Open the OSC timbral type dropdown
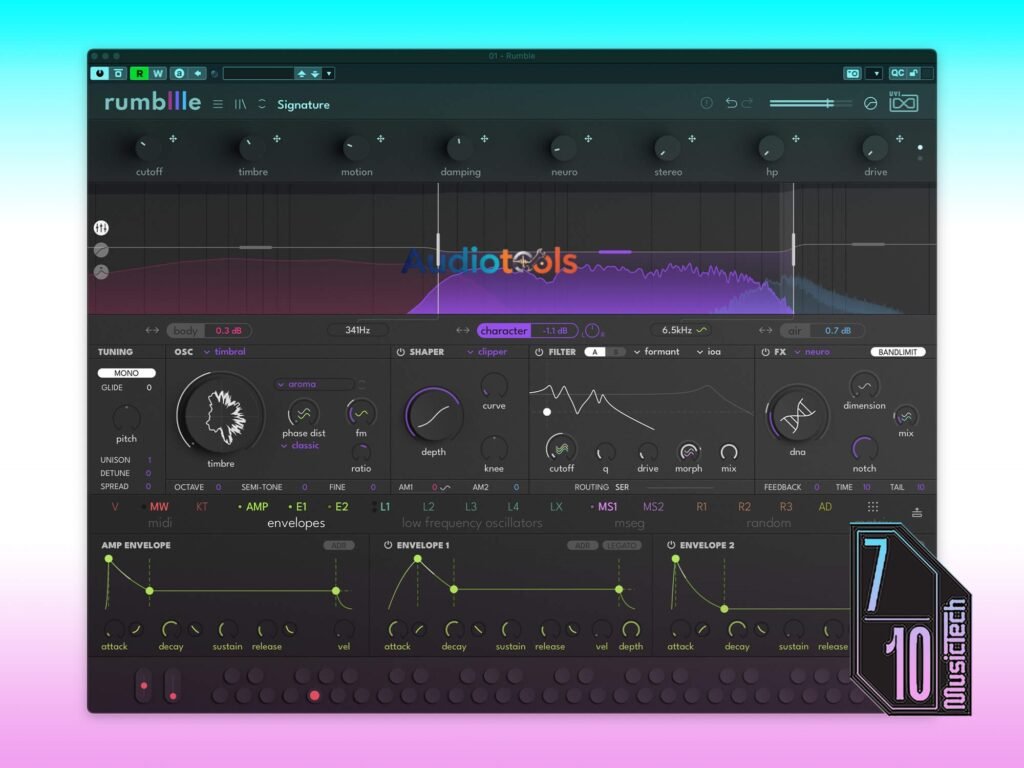 tap(225, 352)
